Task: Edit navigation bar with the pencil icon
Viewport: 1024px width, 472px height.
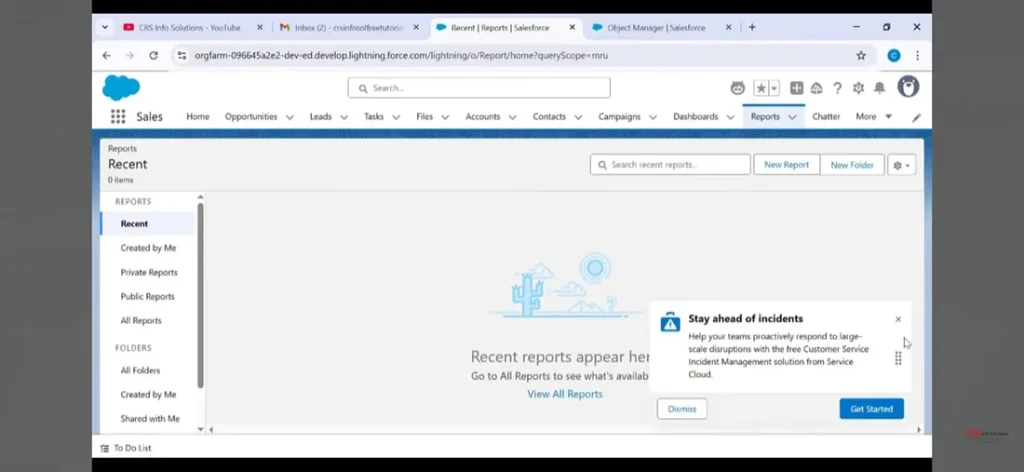Action: point(916,117)
